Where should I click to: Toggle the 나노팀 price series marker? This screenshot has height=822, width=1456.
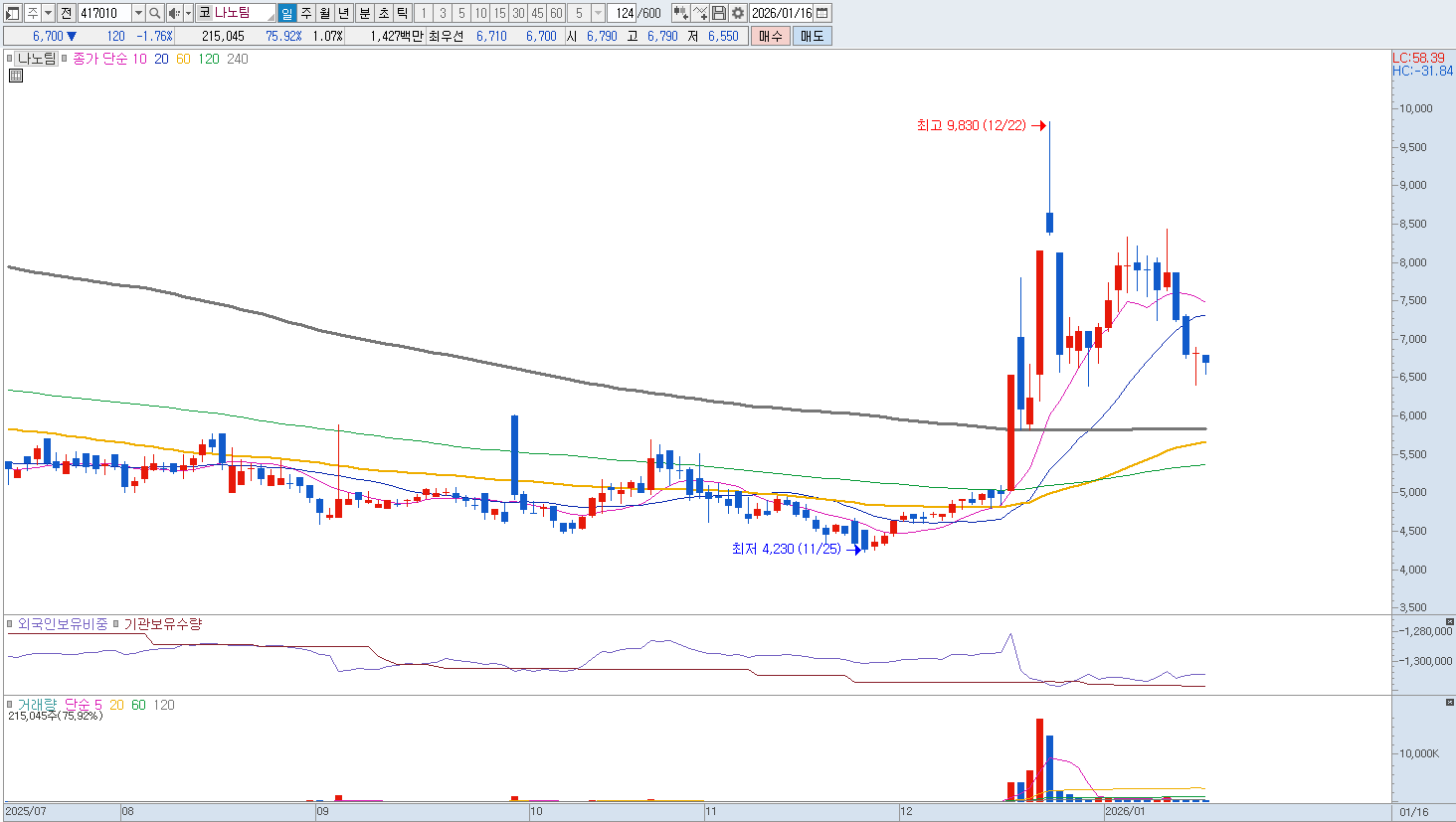tap(10, 59)
